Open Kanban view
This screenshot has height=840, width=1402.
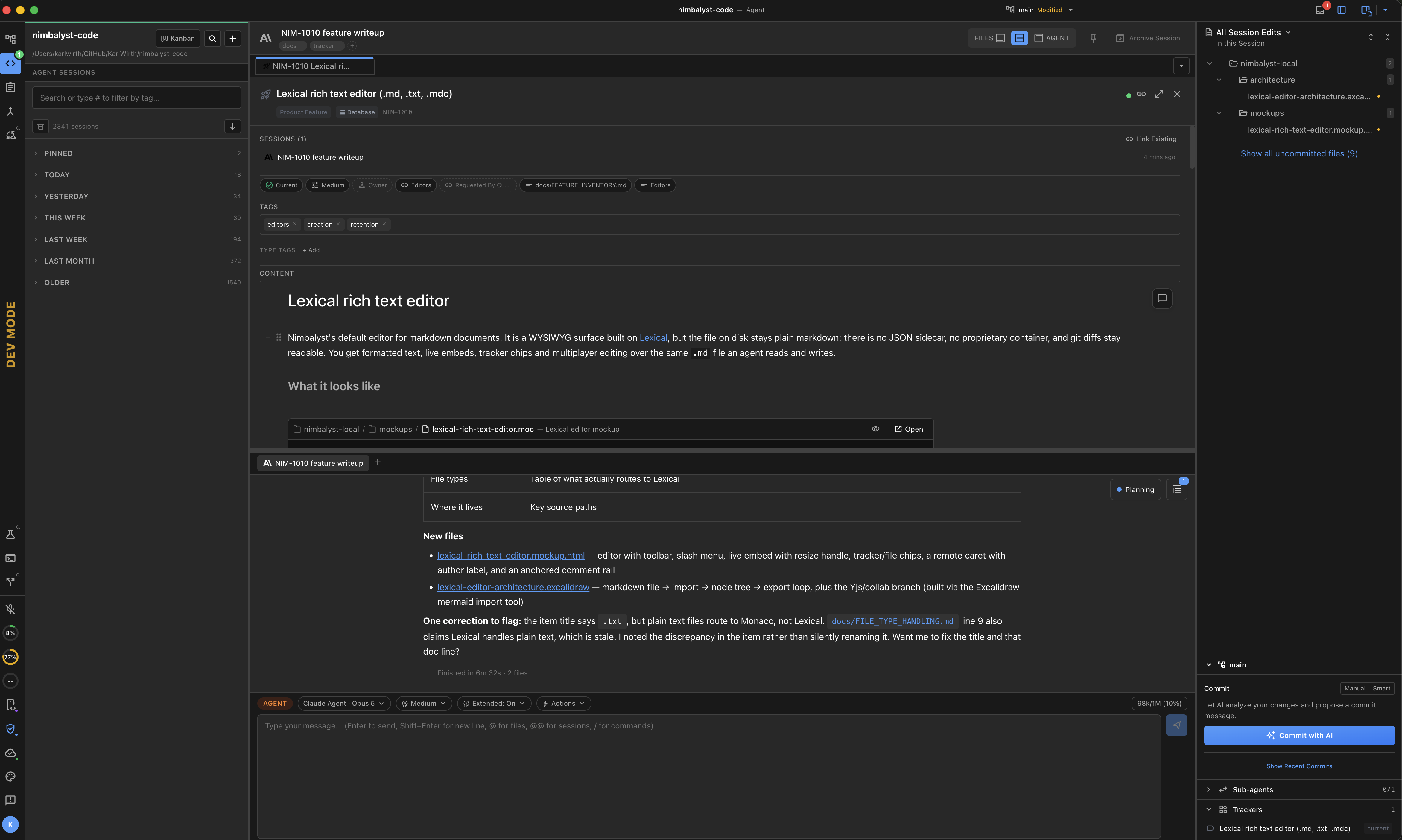[178, 39]
